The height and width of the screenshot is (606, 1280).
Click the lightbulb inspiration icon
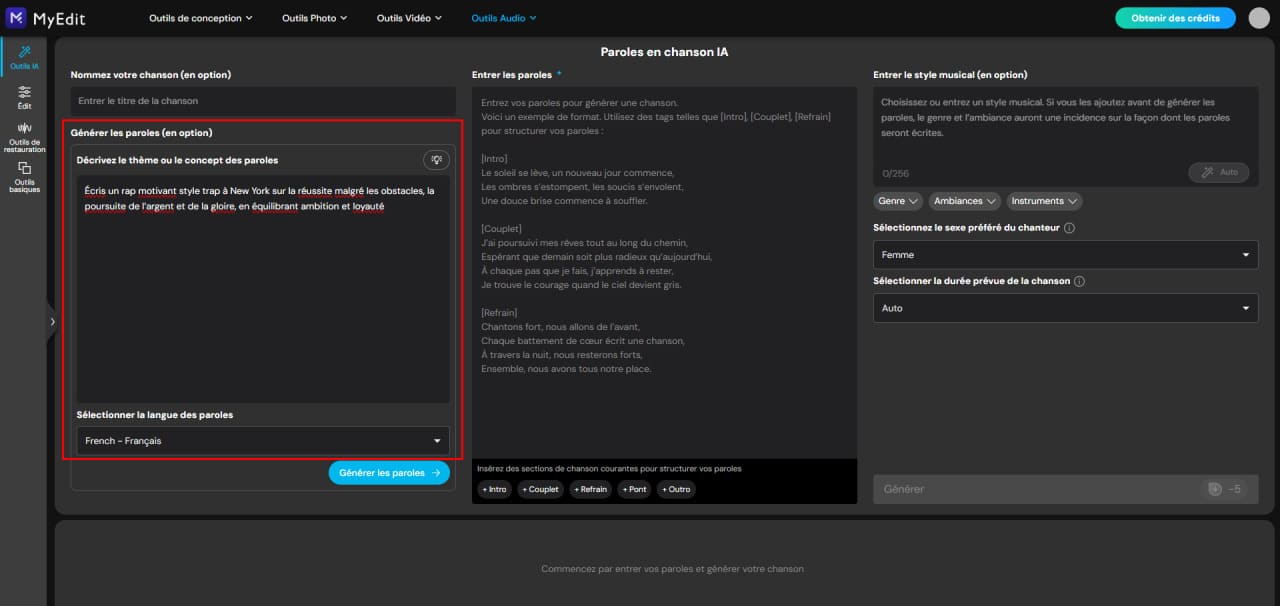pos(435,160)
